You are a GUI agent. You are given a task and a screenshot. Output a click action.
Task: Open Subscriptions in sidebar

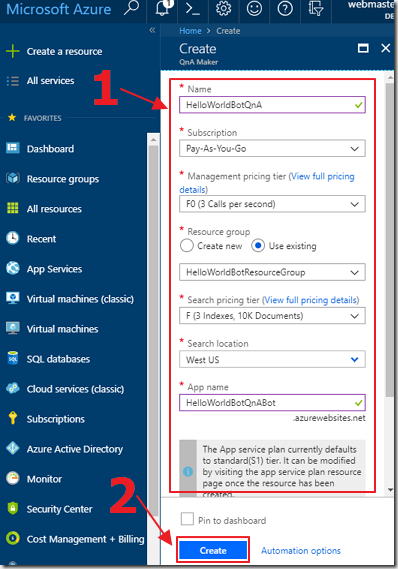coord(56,419)
